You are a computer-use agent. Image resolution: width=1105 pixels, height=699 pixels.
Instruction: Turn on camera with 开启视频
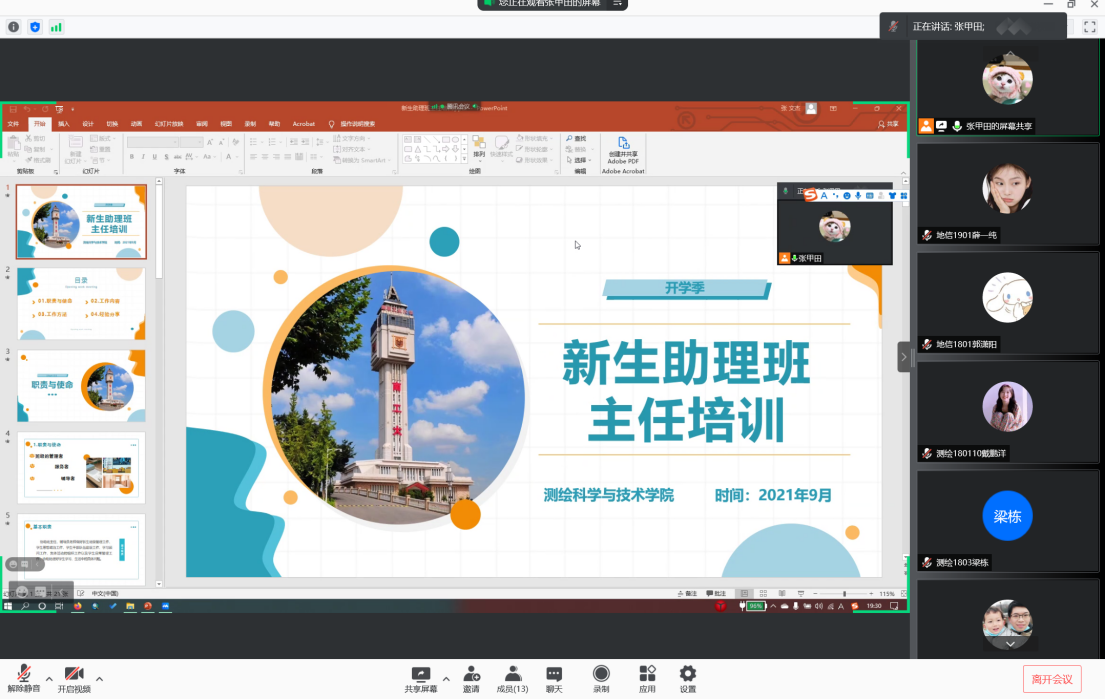(x=74, y=677)
